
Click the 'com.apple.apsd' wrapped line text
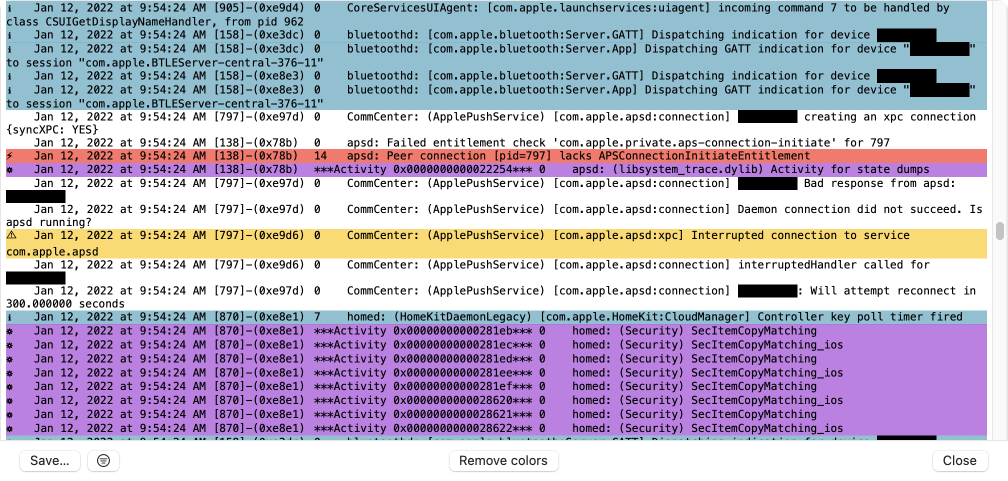point(53,252)
